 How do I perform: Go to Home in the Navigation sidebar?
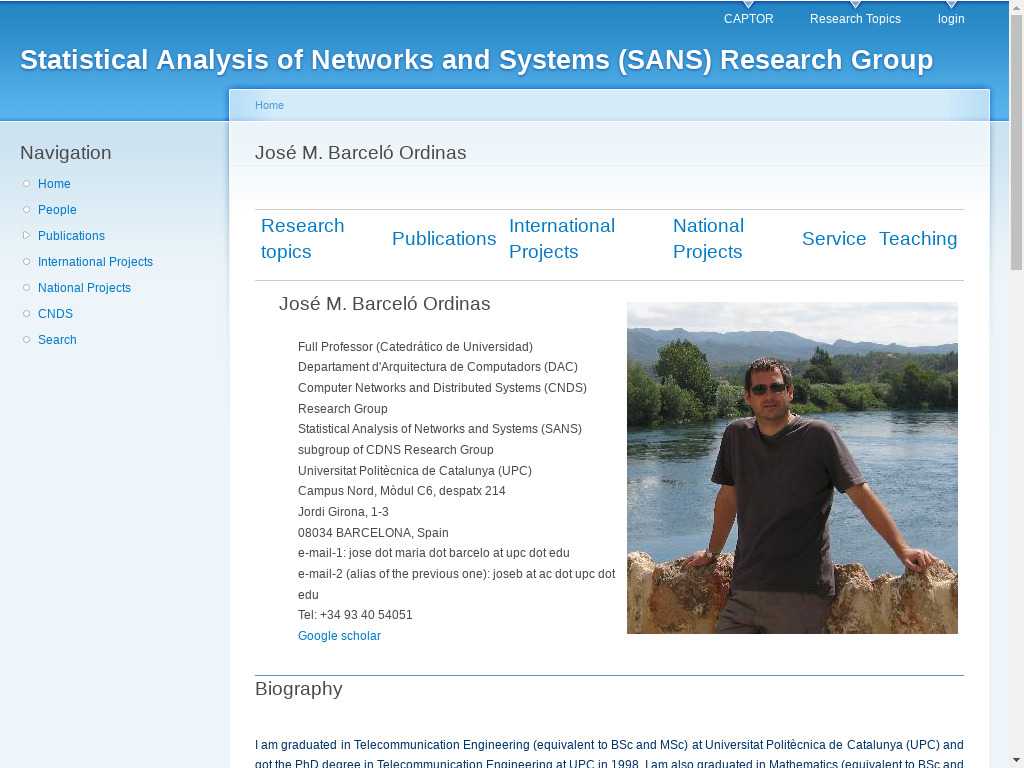(x=54, y=184)
